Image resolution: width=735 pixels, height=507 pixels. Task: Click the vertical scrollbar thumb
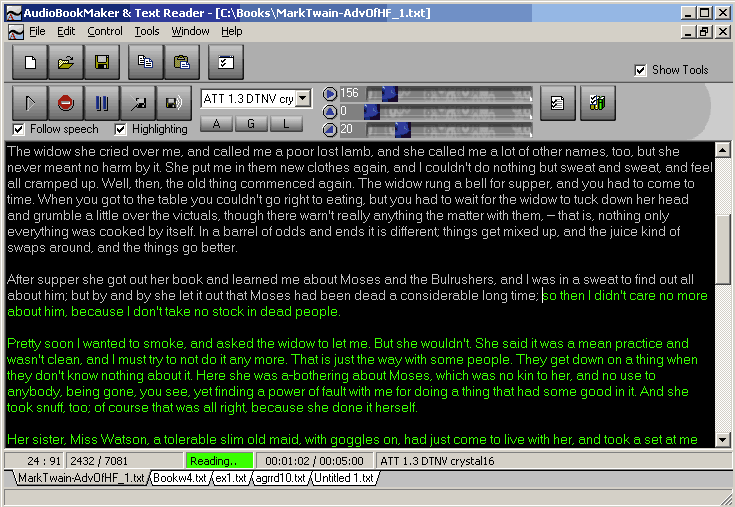coord(722,249)
